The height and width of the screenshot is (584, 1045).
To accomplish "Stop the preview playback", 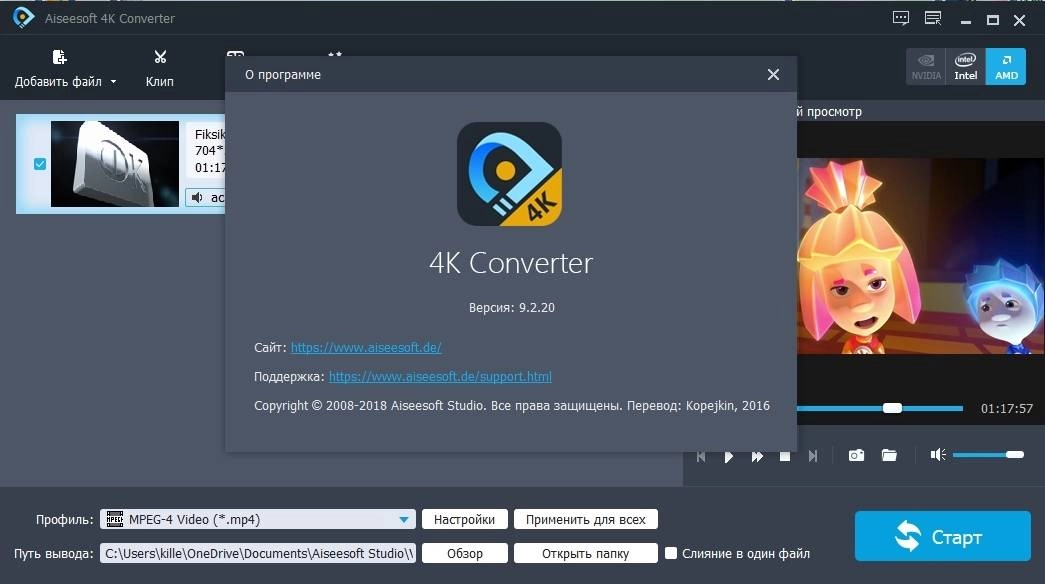I will tap(785, 456).
